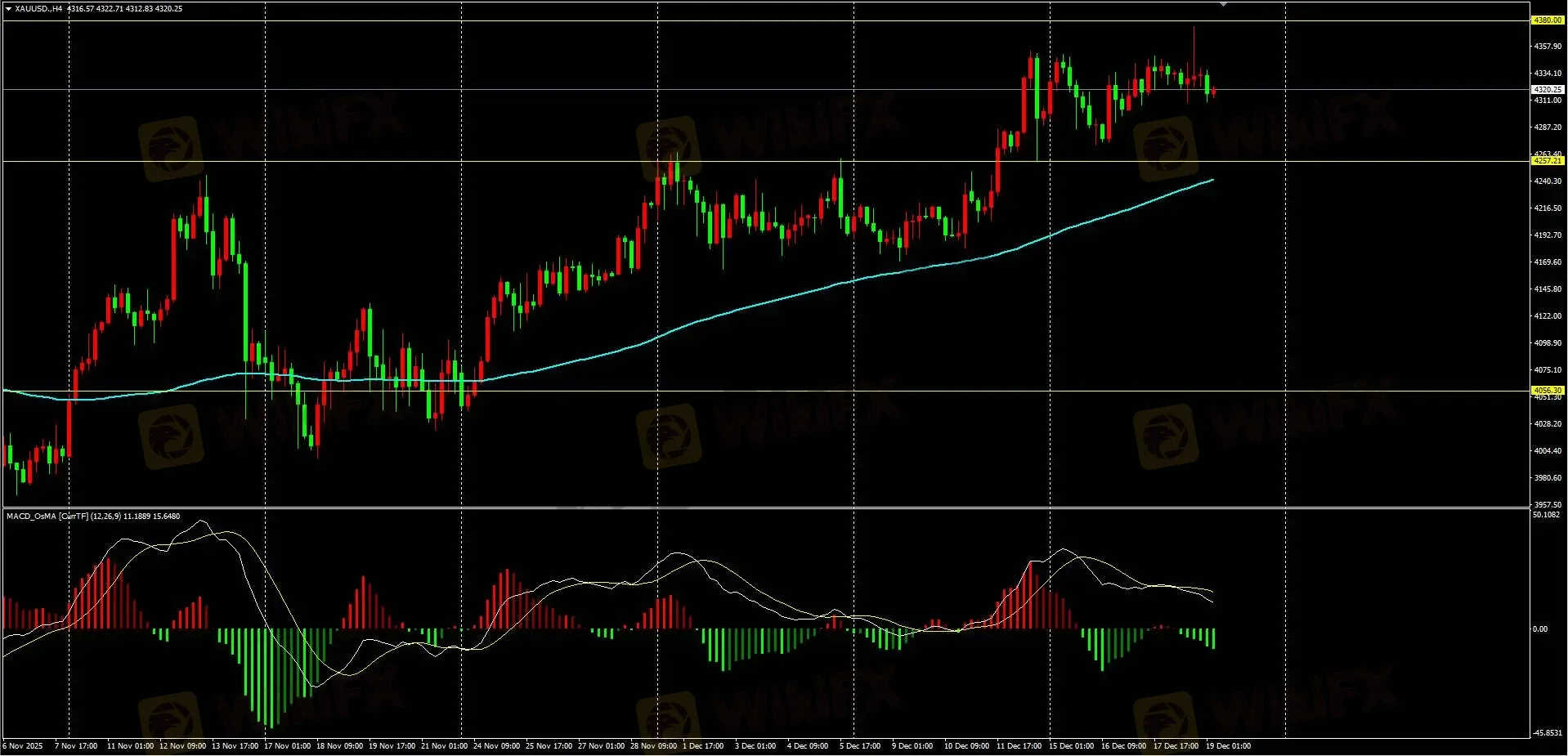Click the small triangle beside XAUUSD title

pos(8,9)
